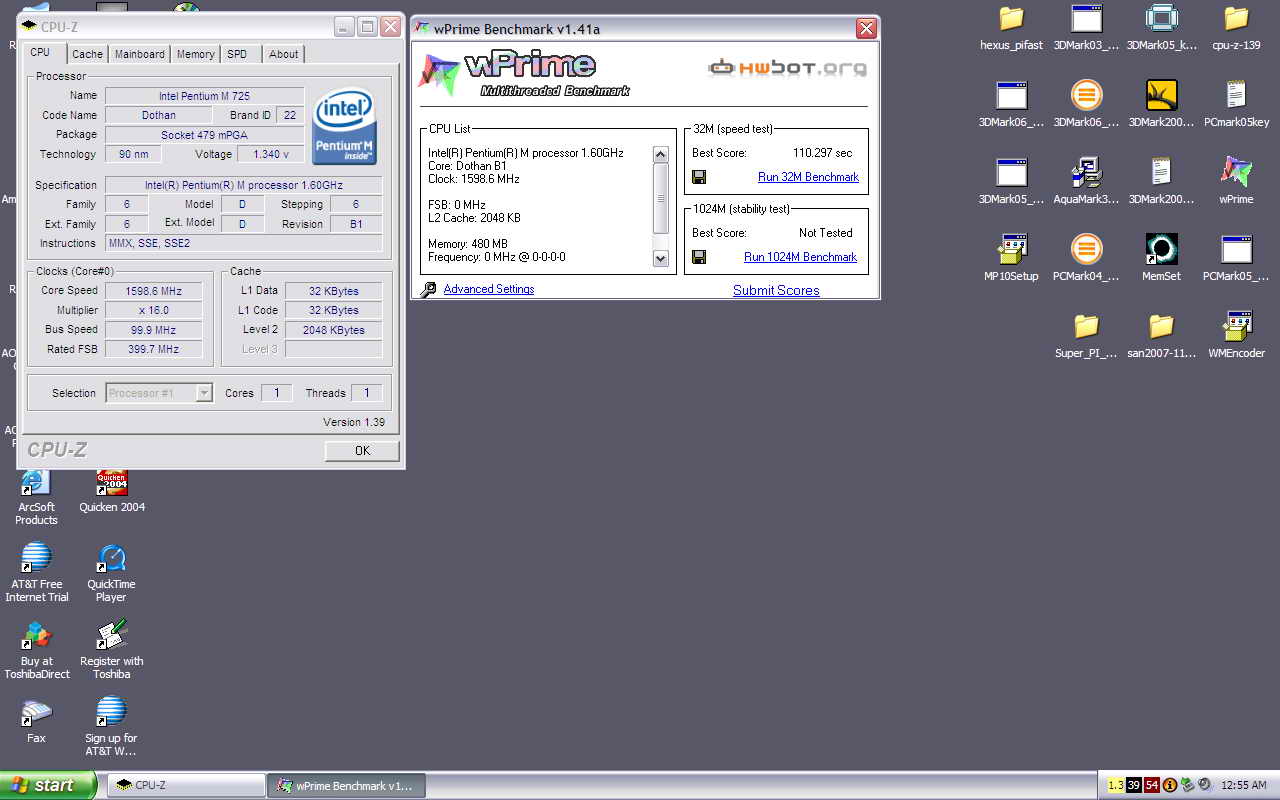Viewport: 1280px width, 800px height.
Task: Click the taskbar clock showing 12:55 AM
Action: point(1243,785)
